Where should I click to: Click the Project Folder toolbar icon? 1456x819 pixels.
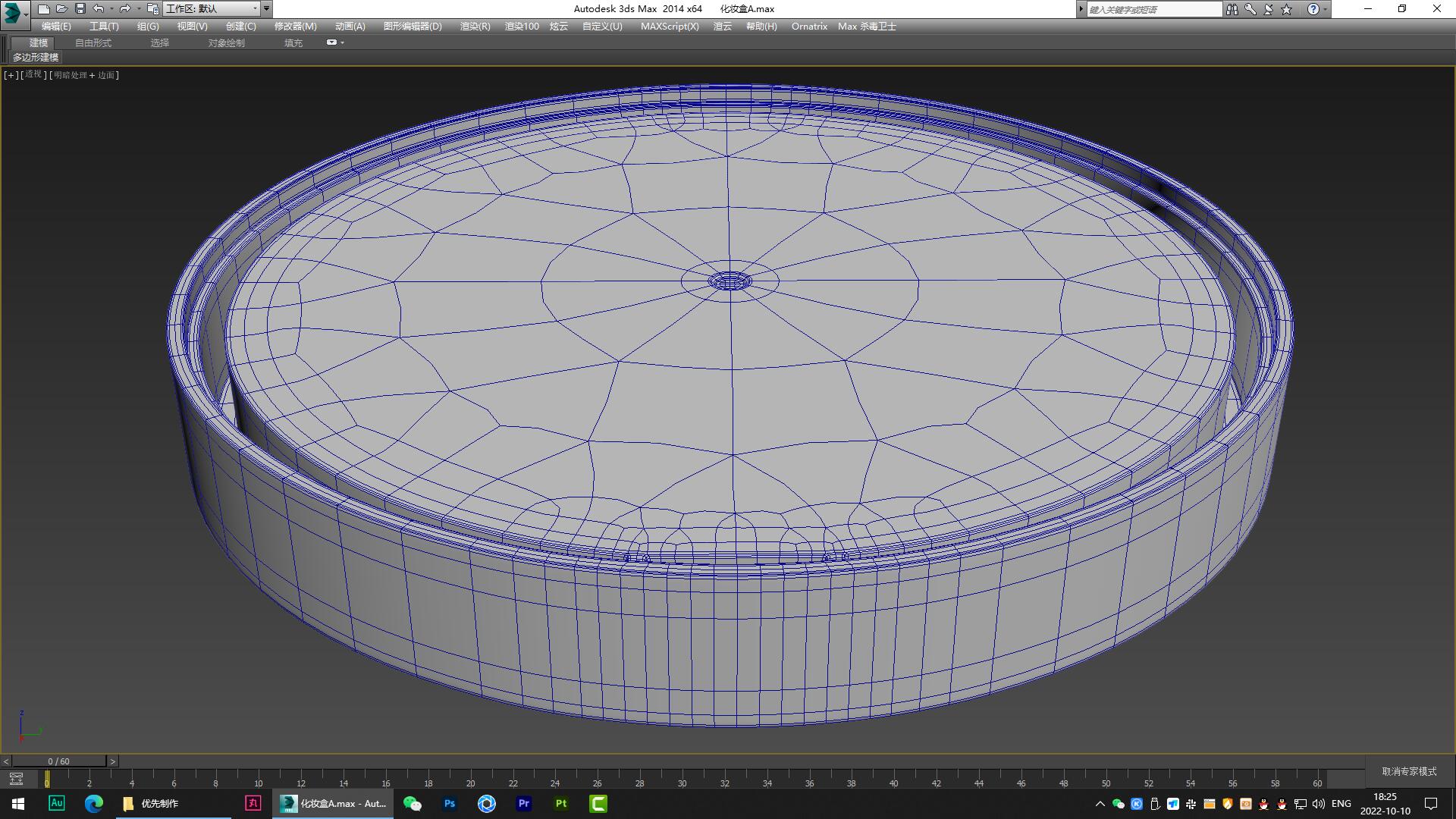point(152,9)
